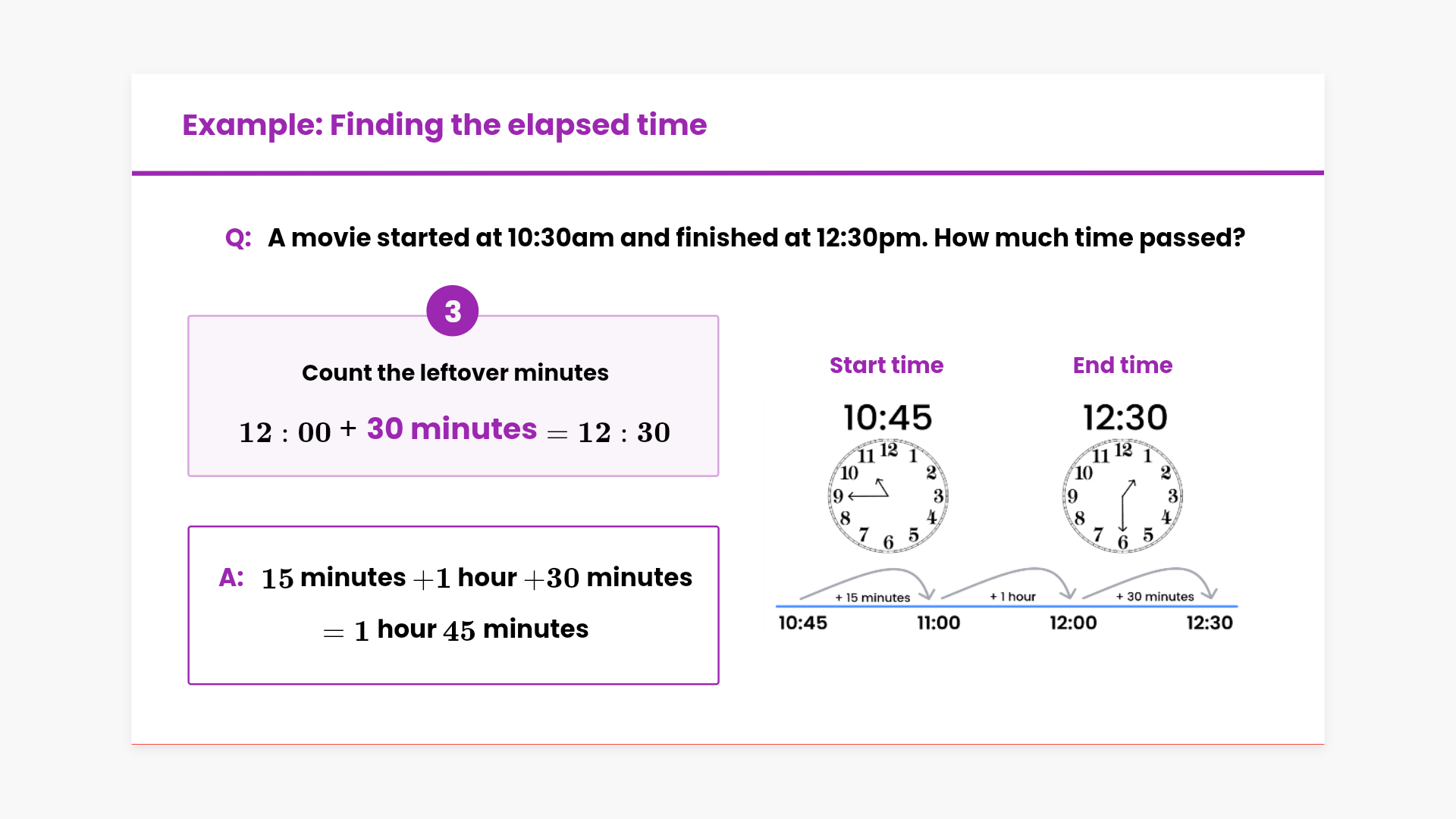
Task: Click the purple "A:" answer marker
Action: [x=231, y=578]
